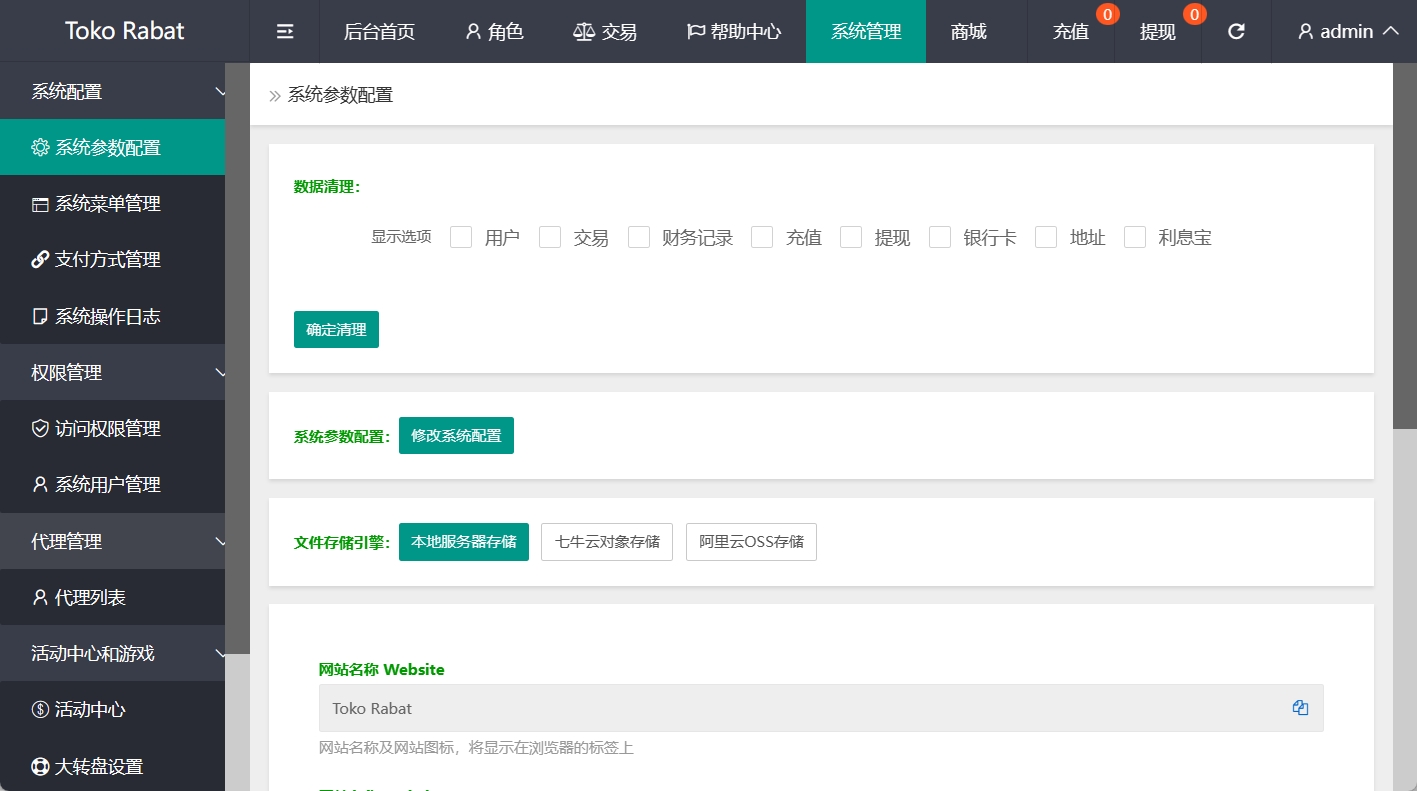Screen dimensions: 1417x791
Task: Open 支付方式管理 via its link icon
Action: coord(40,260)
